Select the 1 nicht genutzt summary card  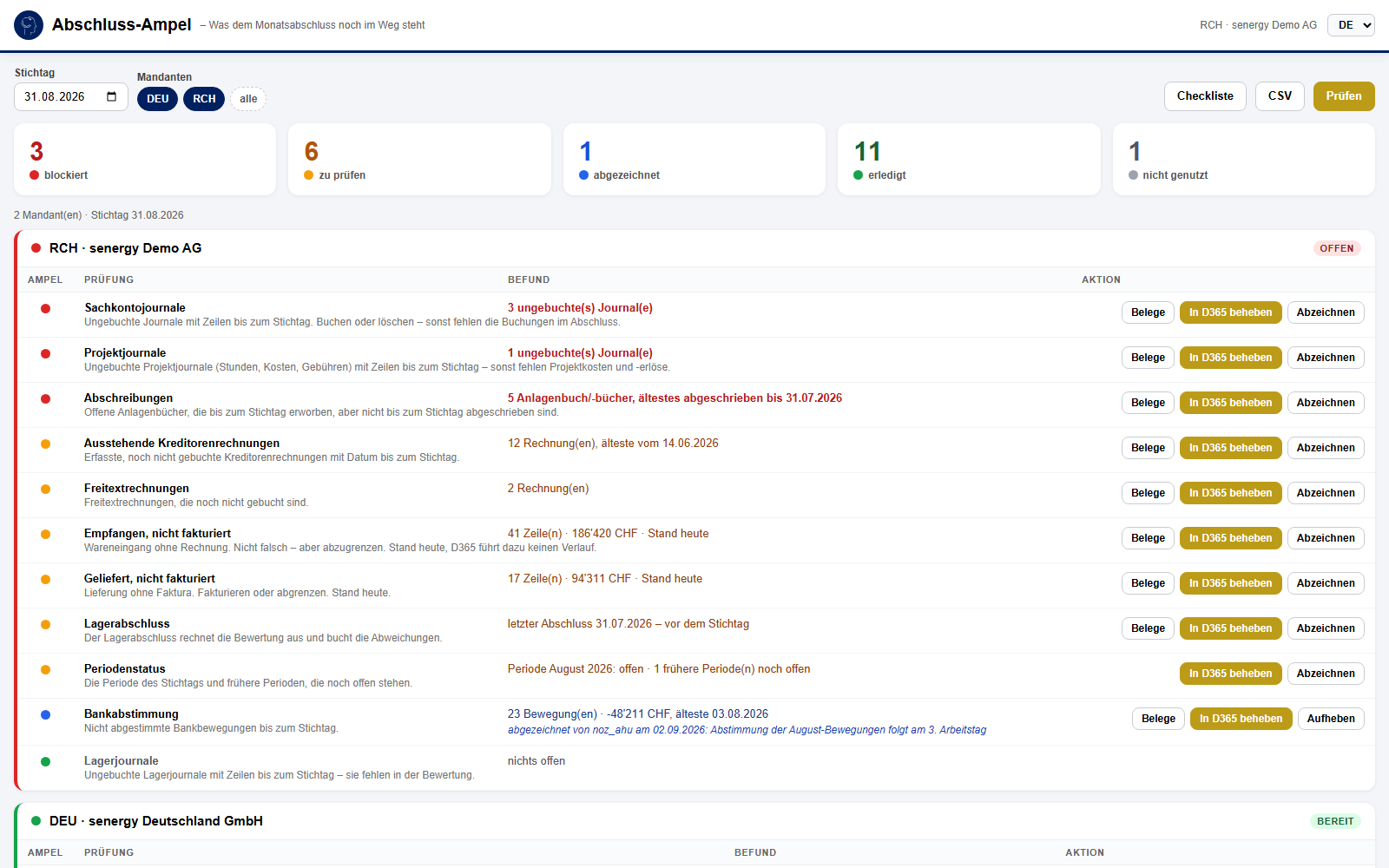(x=1244, y=160)
